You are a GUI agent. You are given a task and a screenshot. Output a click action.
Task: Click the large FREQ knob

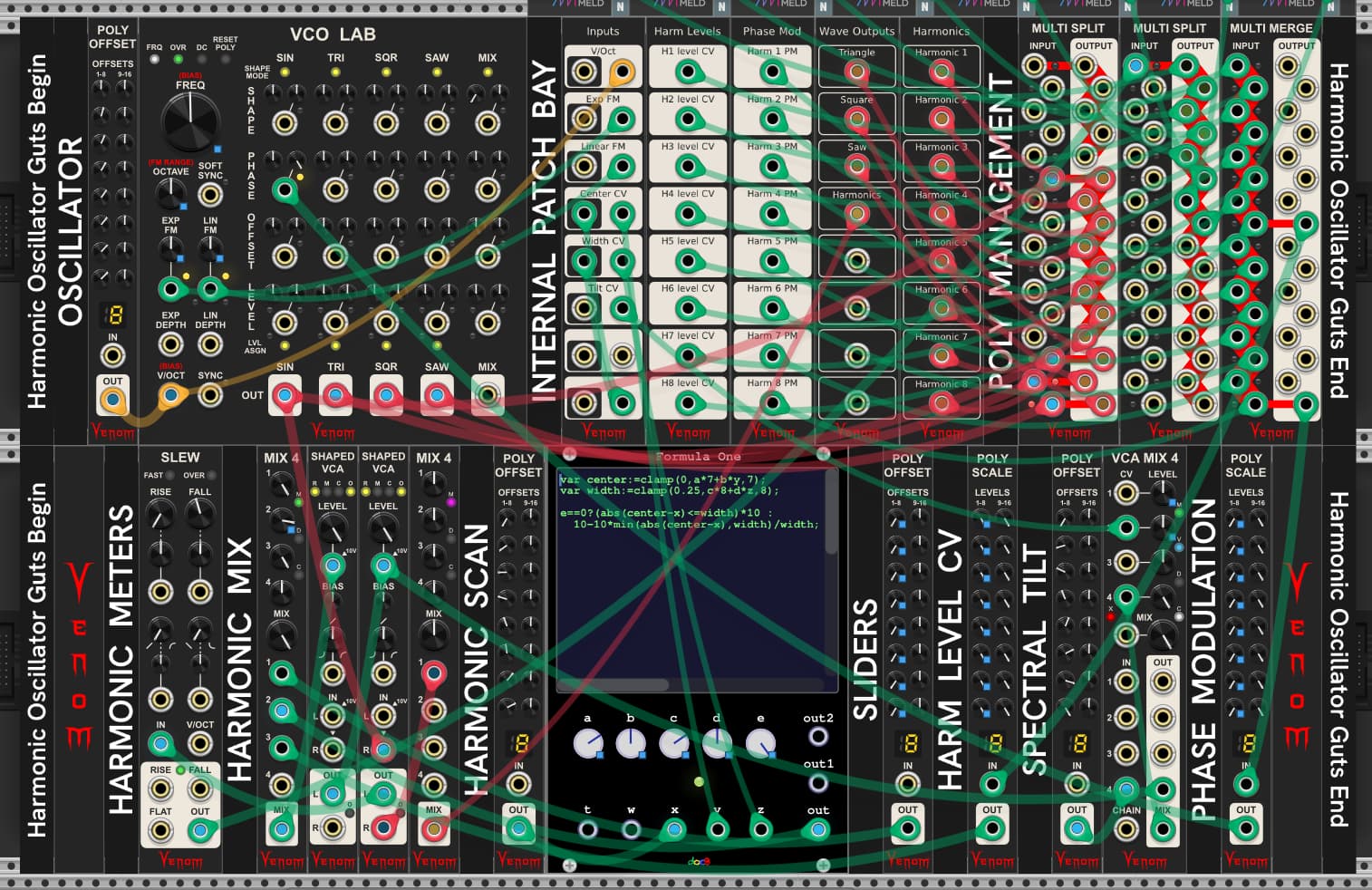coord(190,121)
